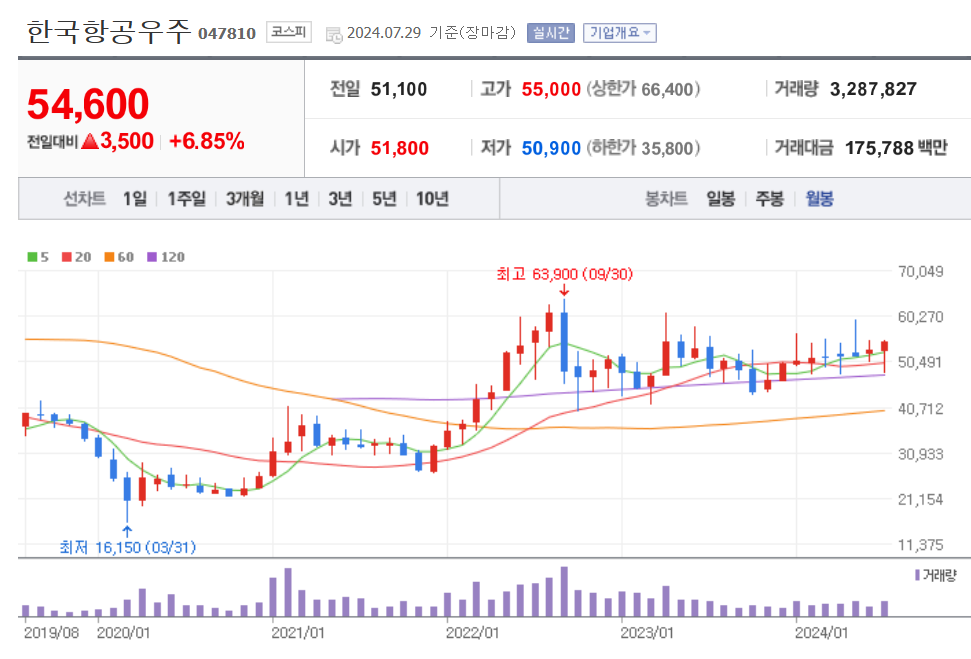Click the purple 120 moving average swatch

tap(152, 257)
